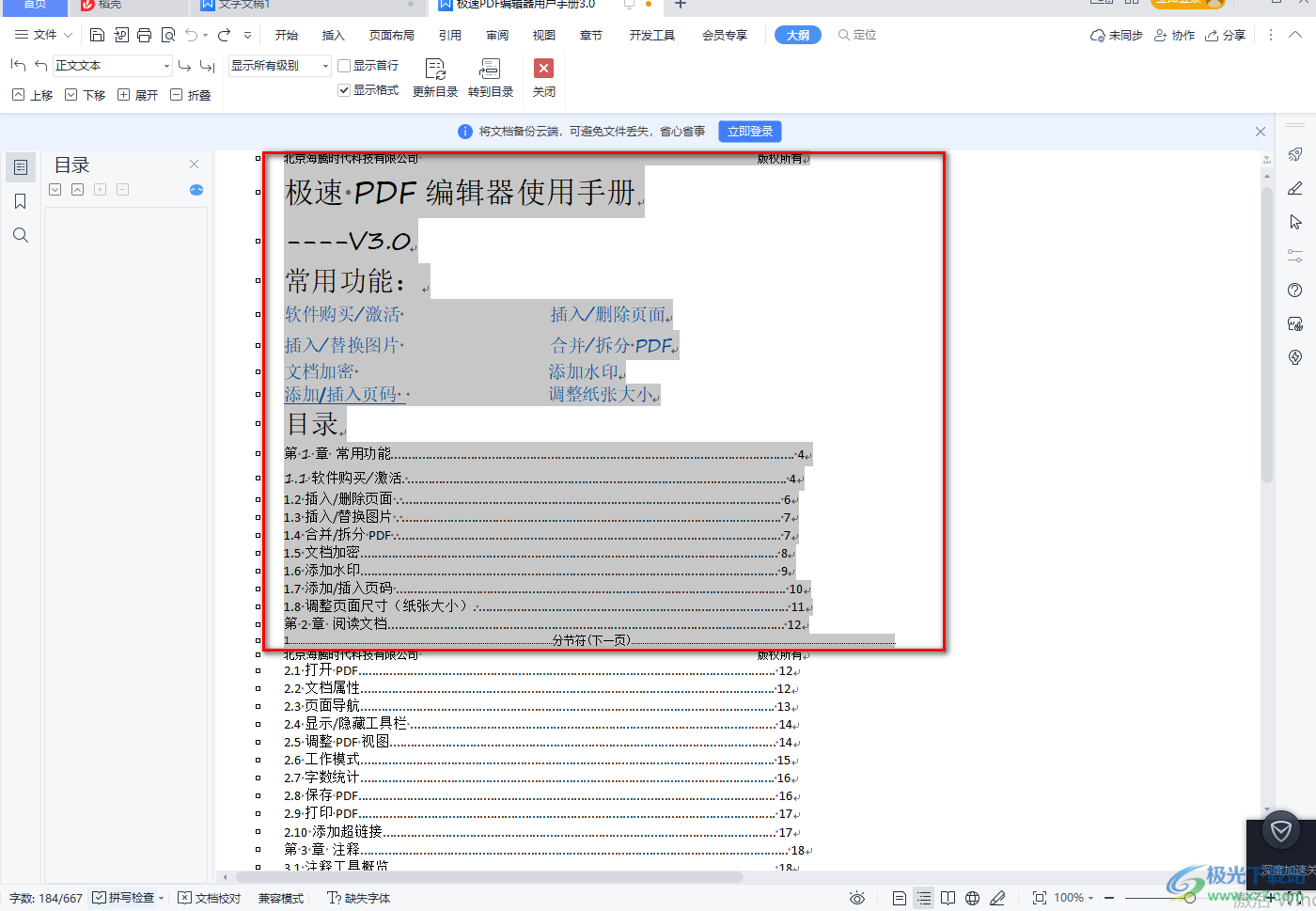Open the 审阅 ribbon tab
Screen dimensions: 1316x911
coord(497,35)
